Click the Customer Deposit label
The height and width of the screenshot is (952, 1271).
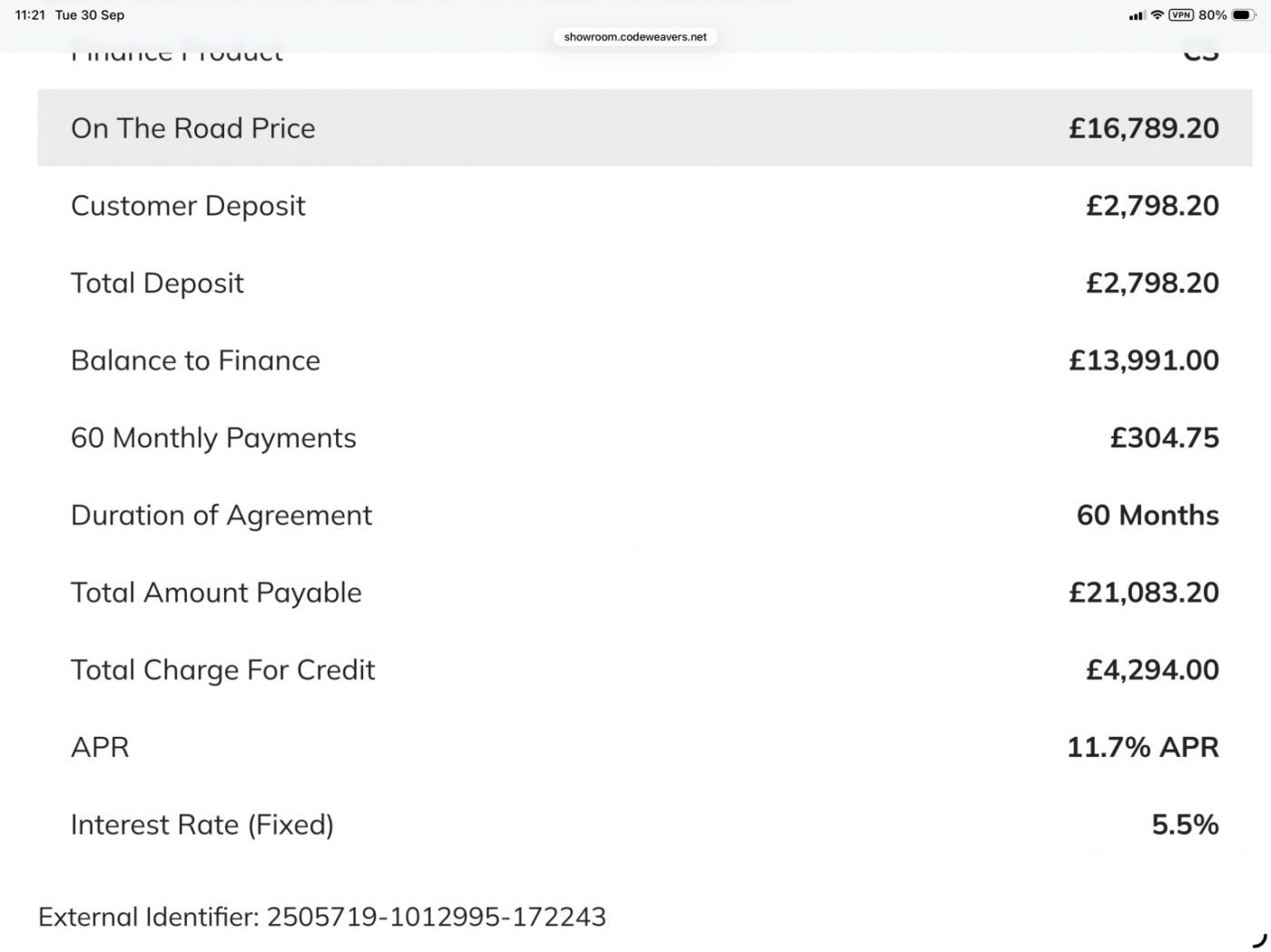[188, 206]
